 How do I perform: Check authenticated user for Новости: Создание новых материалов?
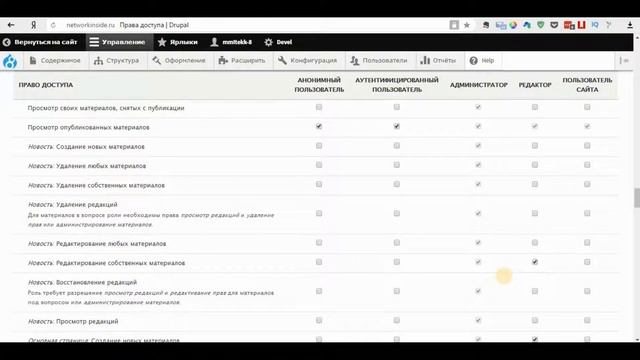[397, 145]
